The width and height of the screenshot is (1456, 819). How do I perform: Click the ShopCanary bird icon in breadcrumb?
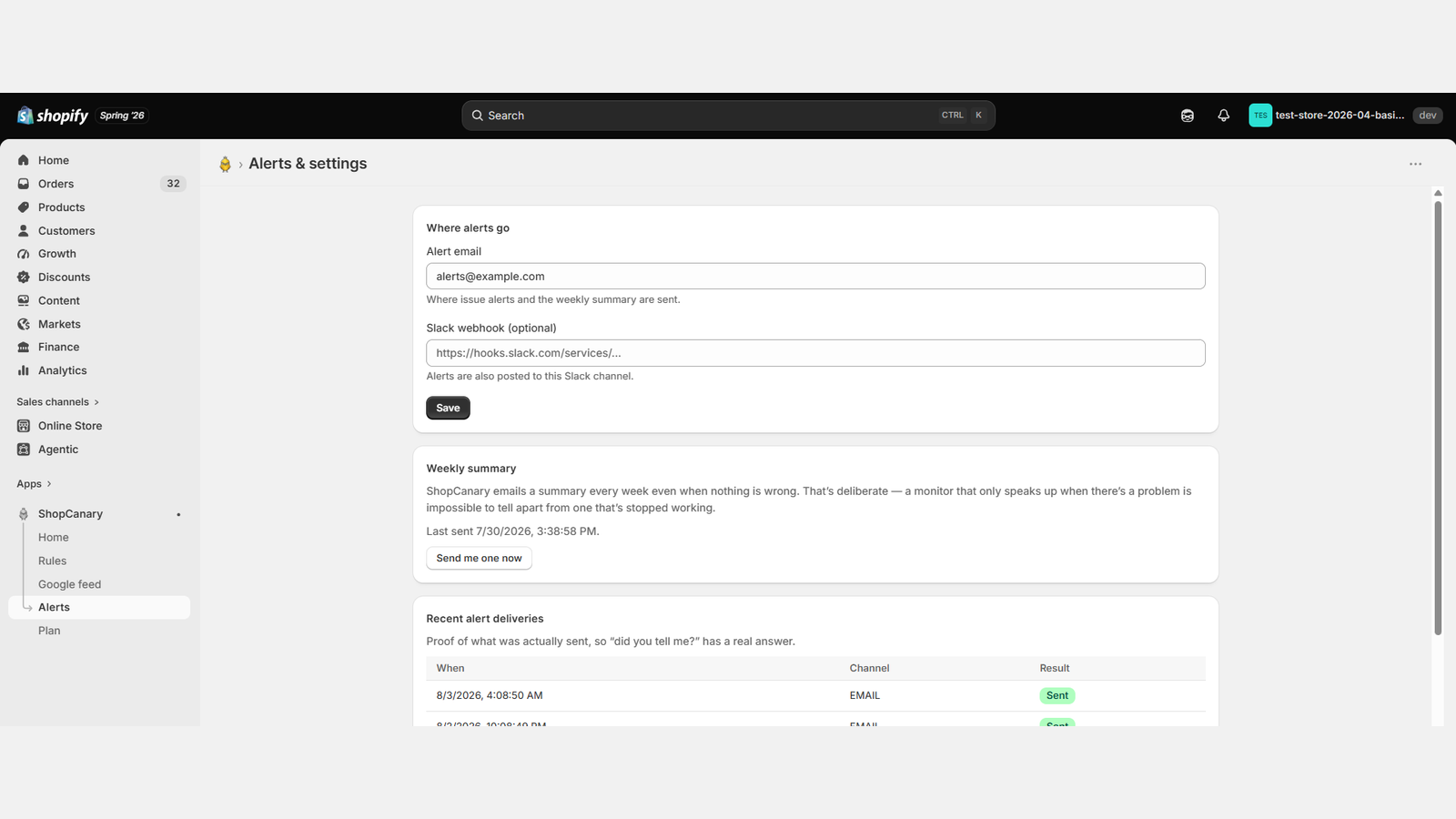pos(225,164)
